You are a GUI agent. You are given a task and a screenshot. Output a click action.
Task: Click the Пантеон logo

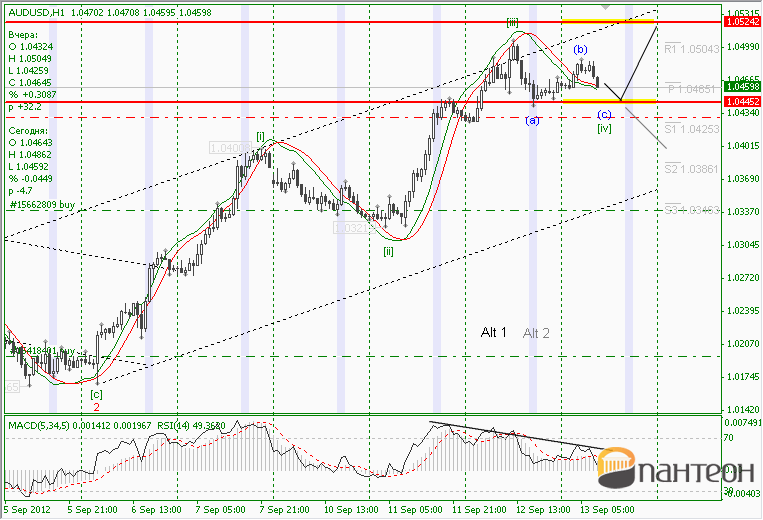(675, 468)
